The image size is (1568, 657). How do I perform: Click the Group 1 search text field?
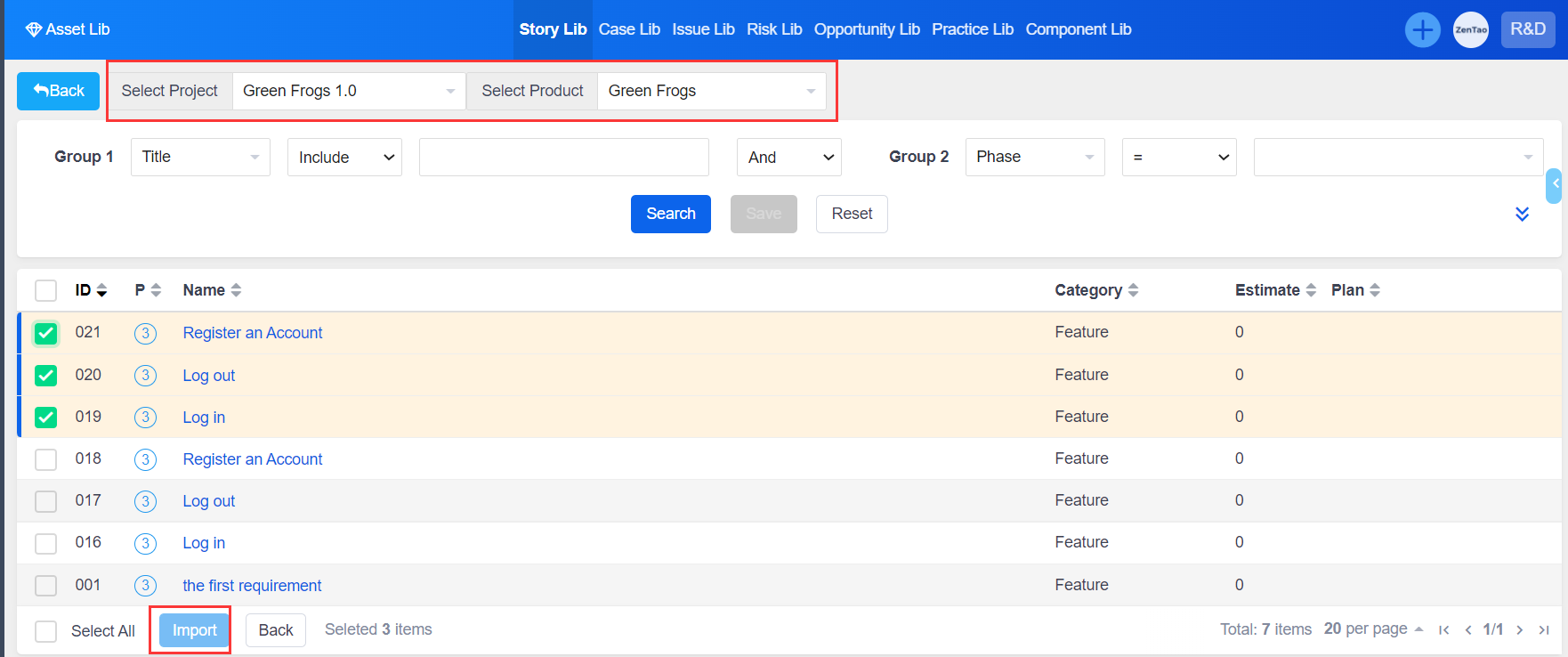click(563, 158)
